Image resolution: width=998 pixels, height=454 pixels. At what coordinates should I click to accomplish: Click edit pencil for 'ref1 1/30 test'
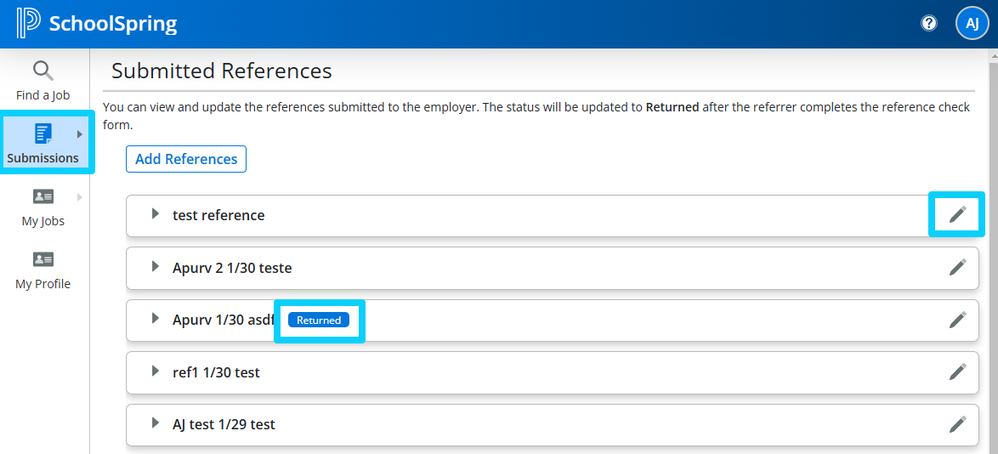957,372
